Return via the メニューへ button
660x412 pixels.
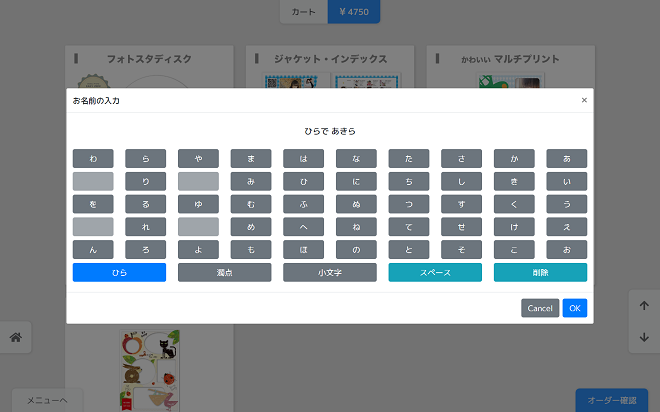click(x=47, y=400)
